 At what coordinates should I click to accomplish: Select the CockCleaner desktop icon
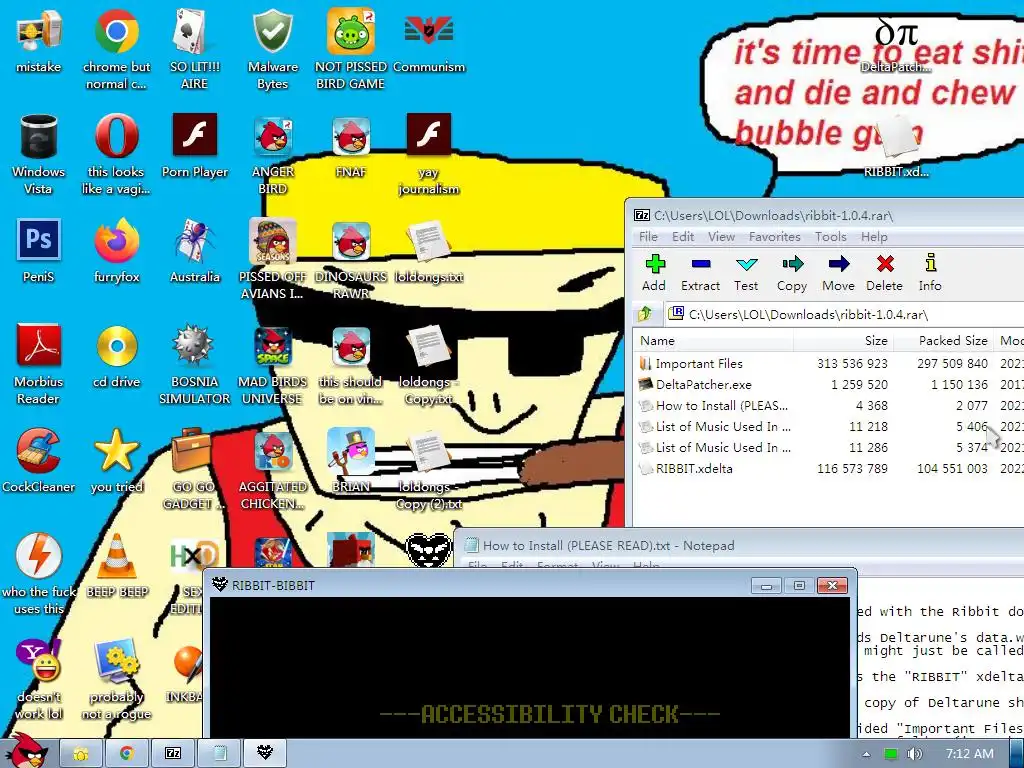tap(38, 460)
